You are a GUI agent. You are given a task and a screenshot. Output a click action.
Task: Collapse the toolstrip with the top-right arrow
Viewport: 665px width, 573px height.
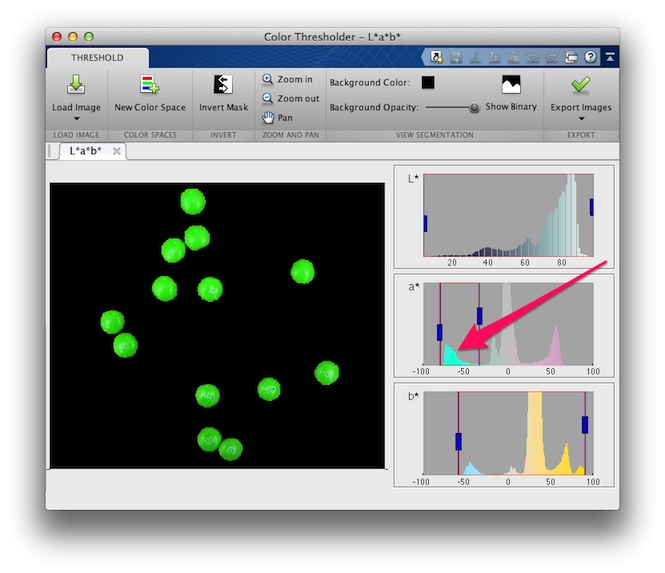coord(609,57)
